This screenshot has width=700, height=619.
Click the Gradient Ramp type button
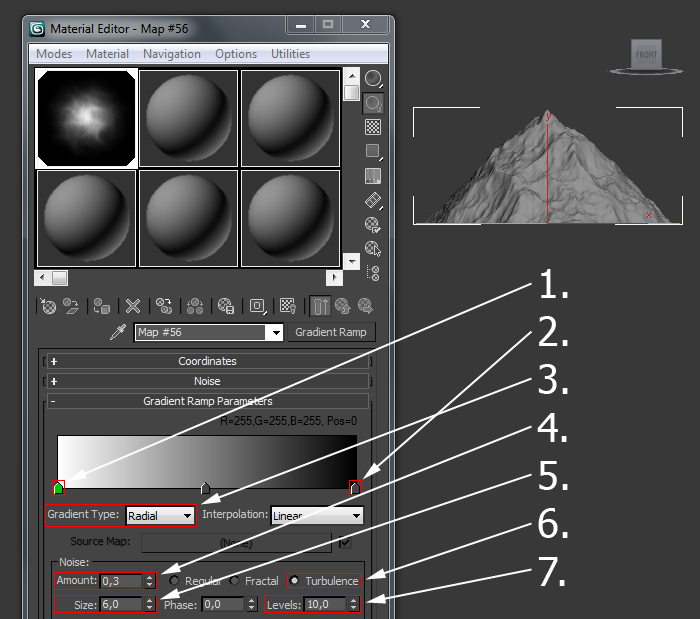(331, 332)
